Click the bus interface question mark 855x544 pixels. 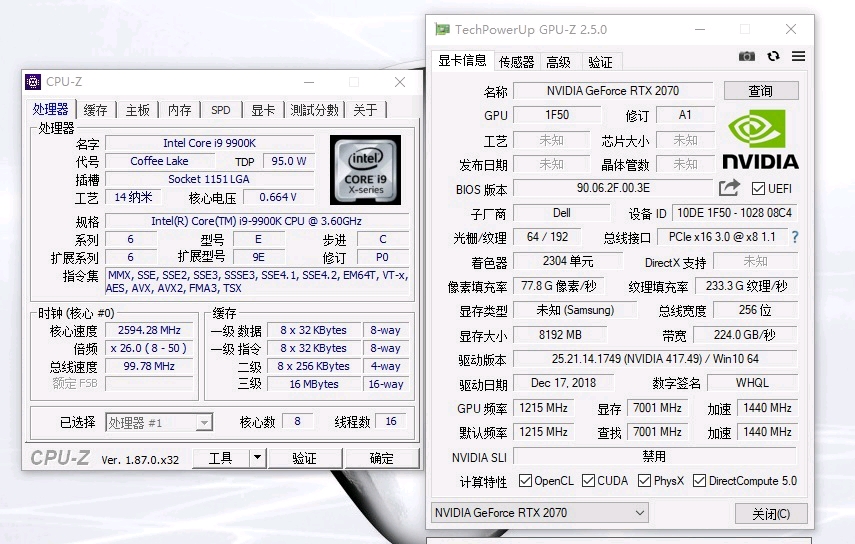point(795,237)
